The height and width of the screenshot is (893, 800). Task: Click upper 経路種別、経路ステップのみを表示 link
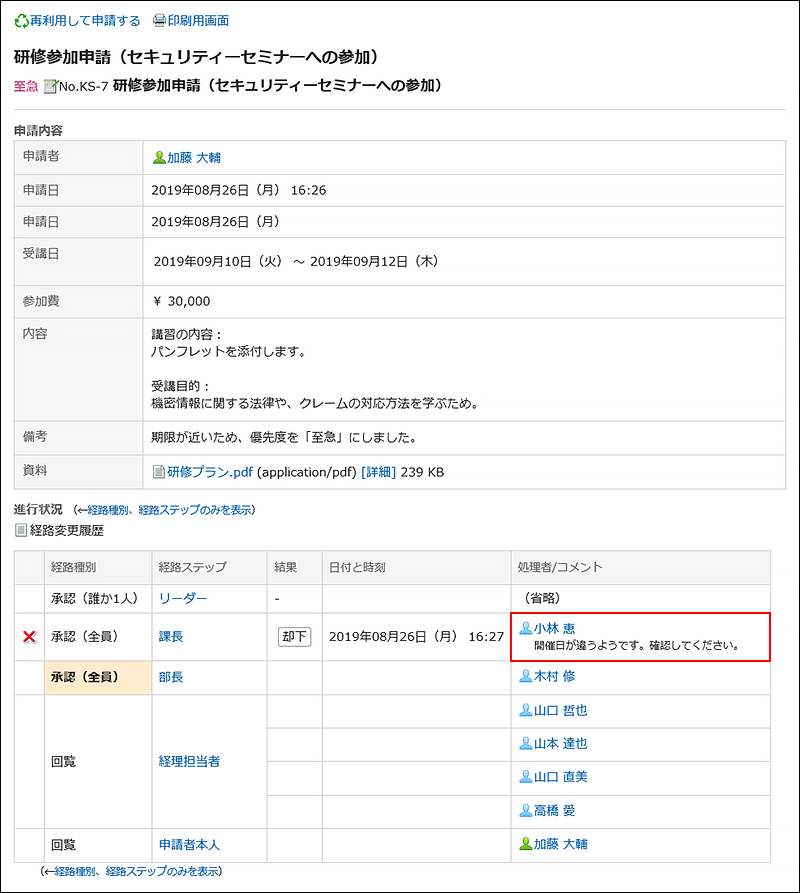tap(169, 510)
